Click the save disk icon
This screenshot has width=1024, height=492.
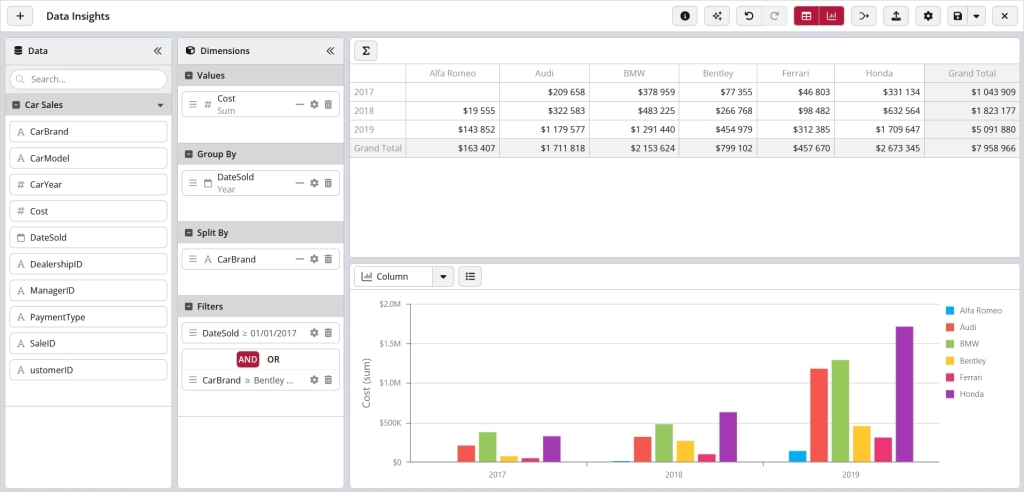click(957, 16)
